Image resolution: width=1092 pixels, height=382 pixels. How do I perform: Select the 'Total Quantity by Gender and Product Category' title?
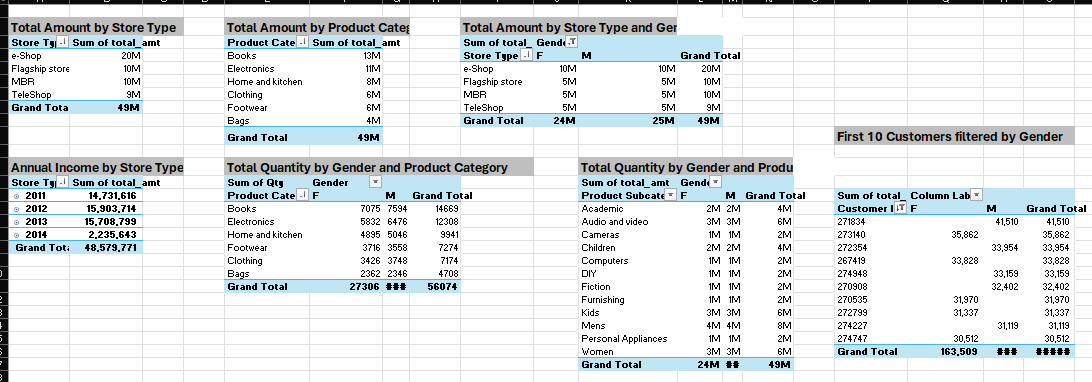point(379,168)
